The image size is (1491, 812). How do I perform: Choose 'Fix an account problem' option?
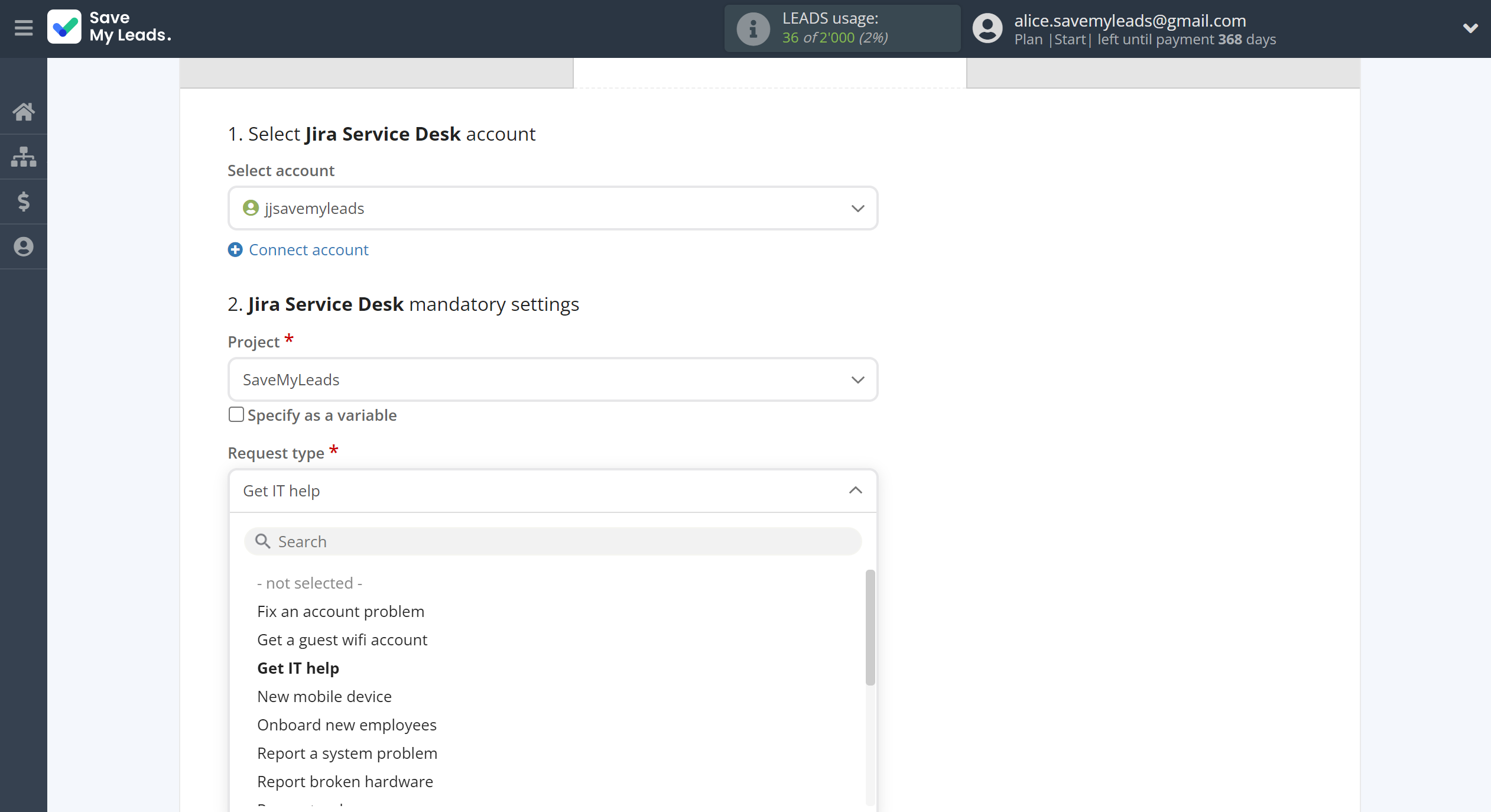pyautogui.click(x=341, y=612)
